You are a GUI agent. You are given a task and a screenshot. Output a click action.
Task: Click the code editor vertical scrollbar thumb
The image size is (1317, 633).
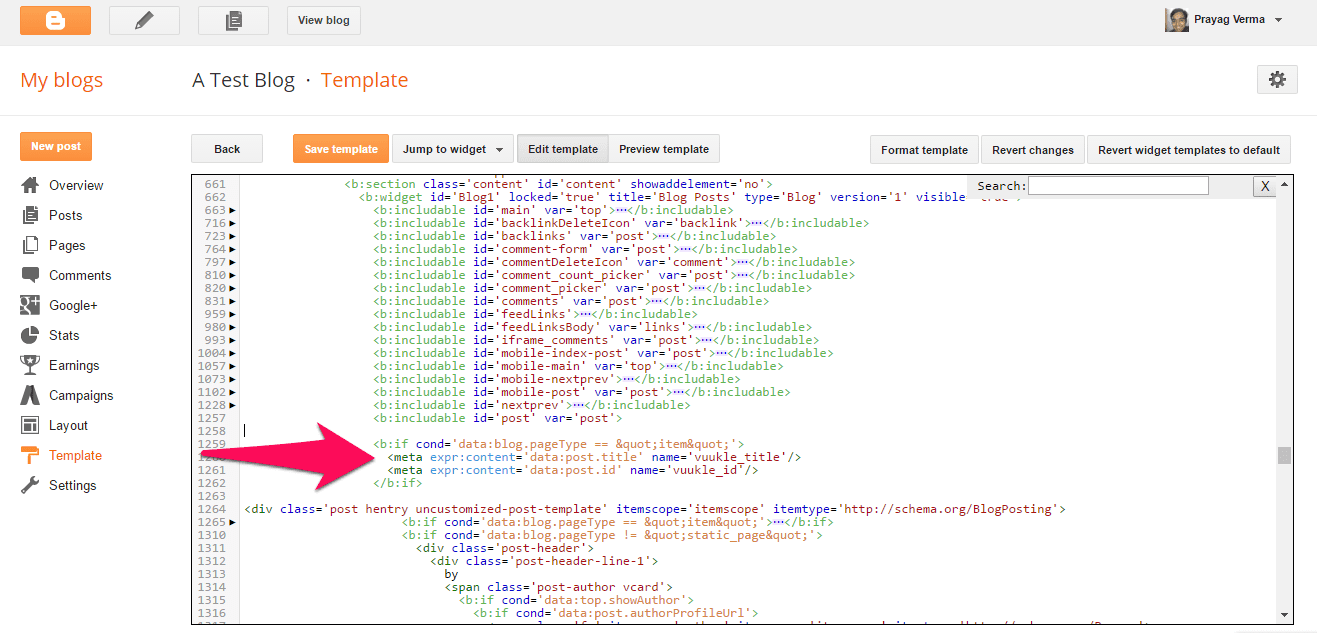pos(1284,455)
